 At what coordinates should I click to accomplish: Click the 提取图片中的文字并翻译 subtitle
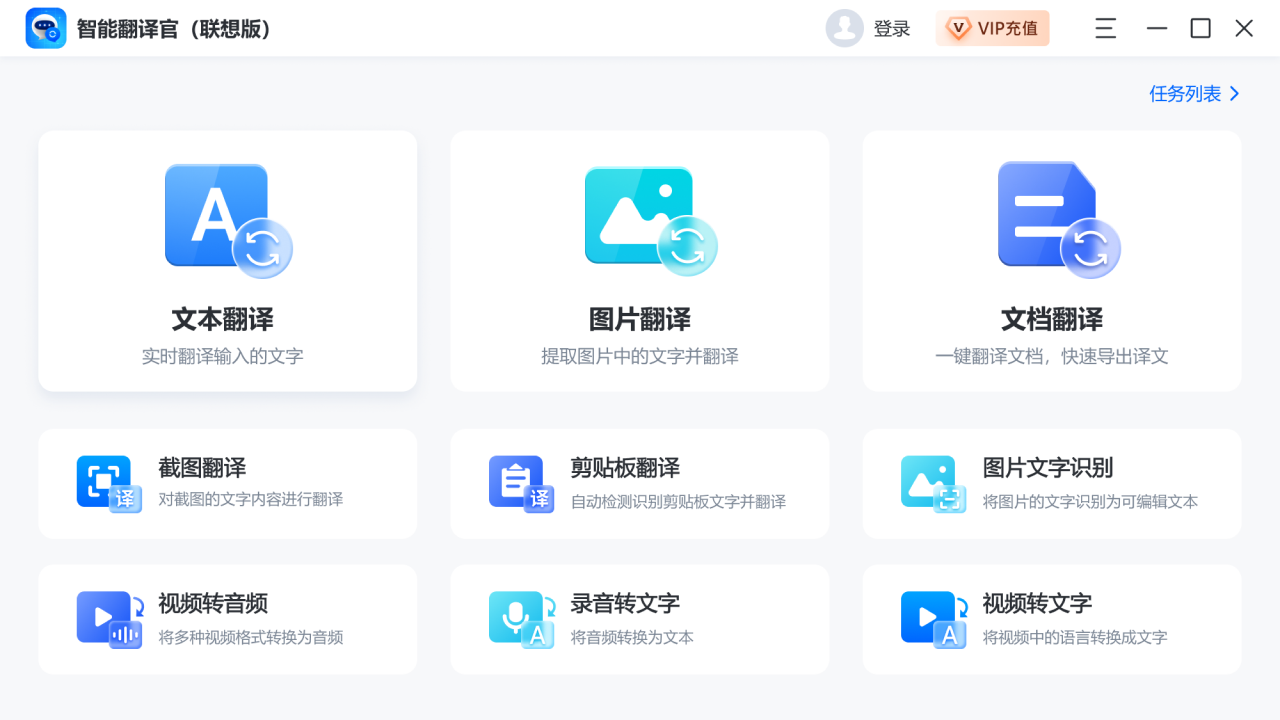(x=639, y=355)
